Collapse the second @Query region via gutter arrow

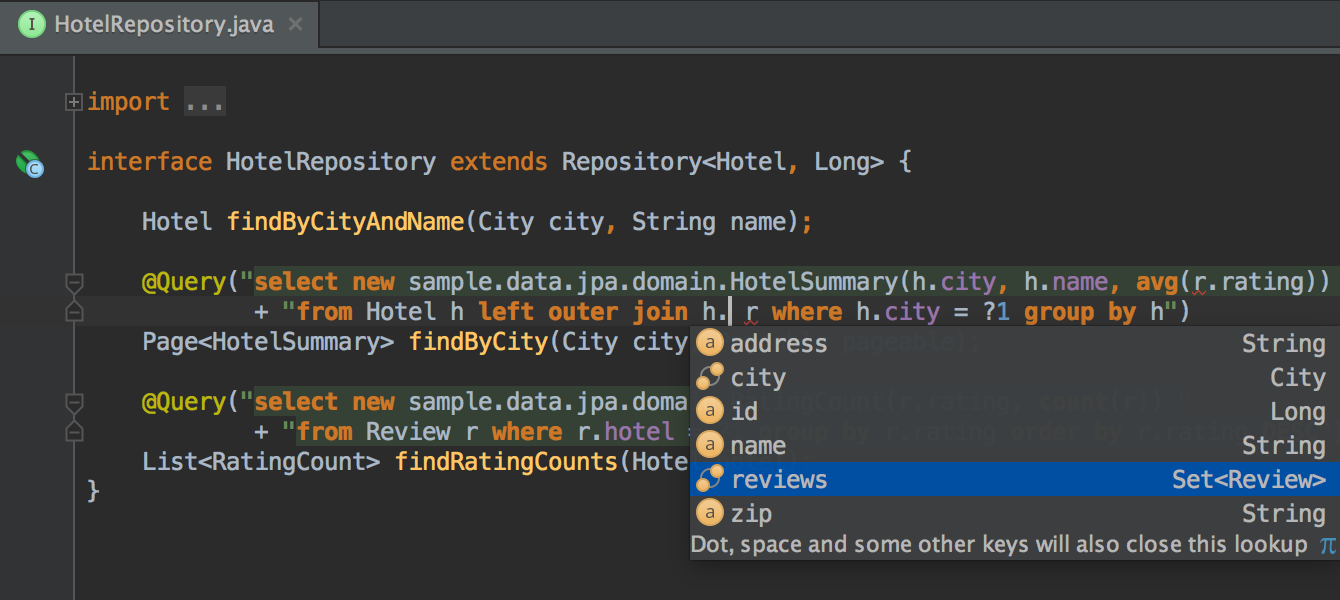point(72,402)
